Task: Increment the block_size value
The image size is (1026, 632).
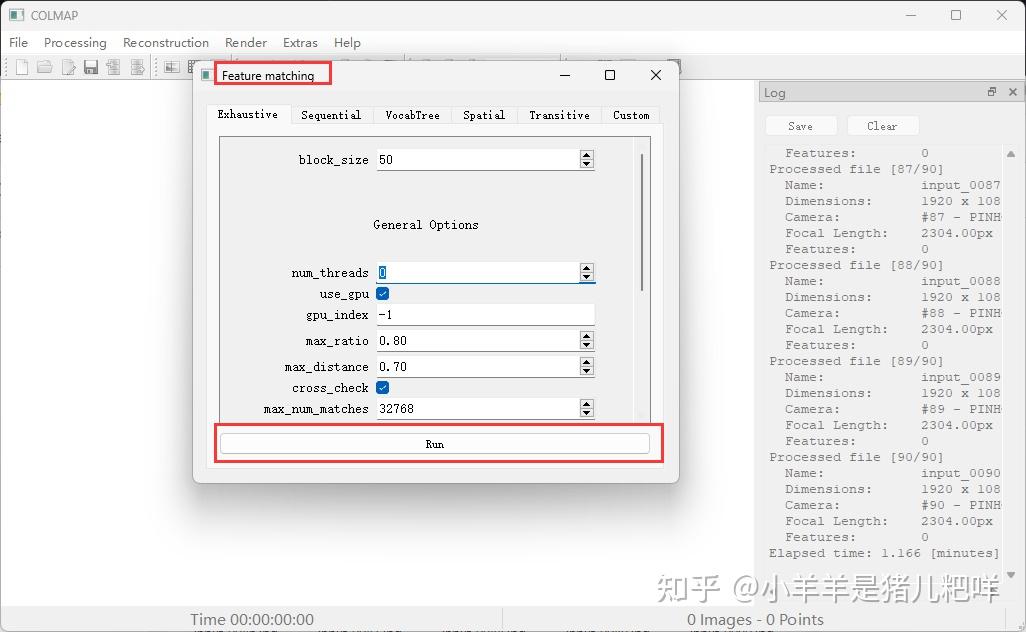Action: [587, 154]
